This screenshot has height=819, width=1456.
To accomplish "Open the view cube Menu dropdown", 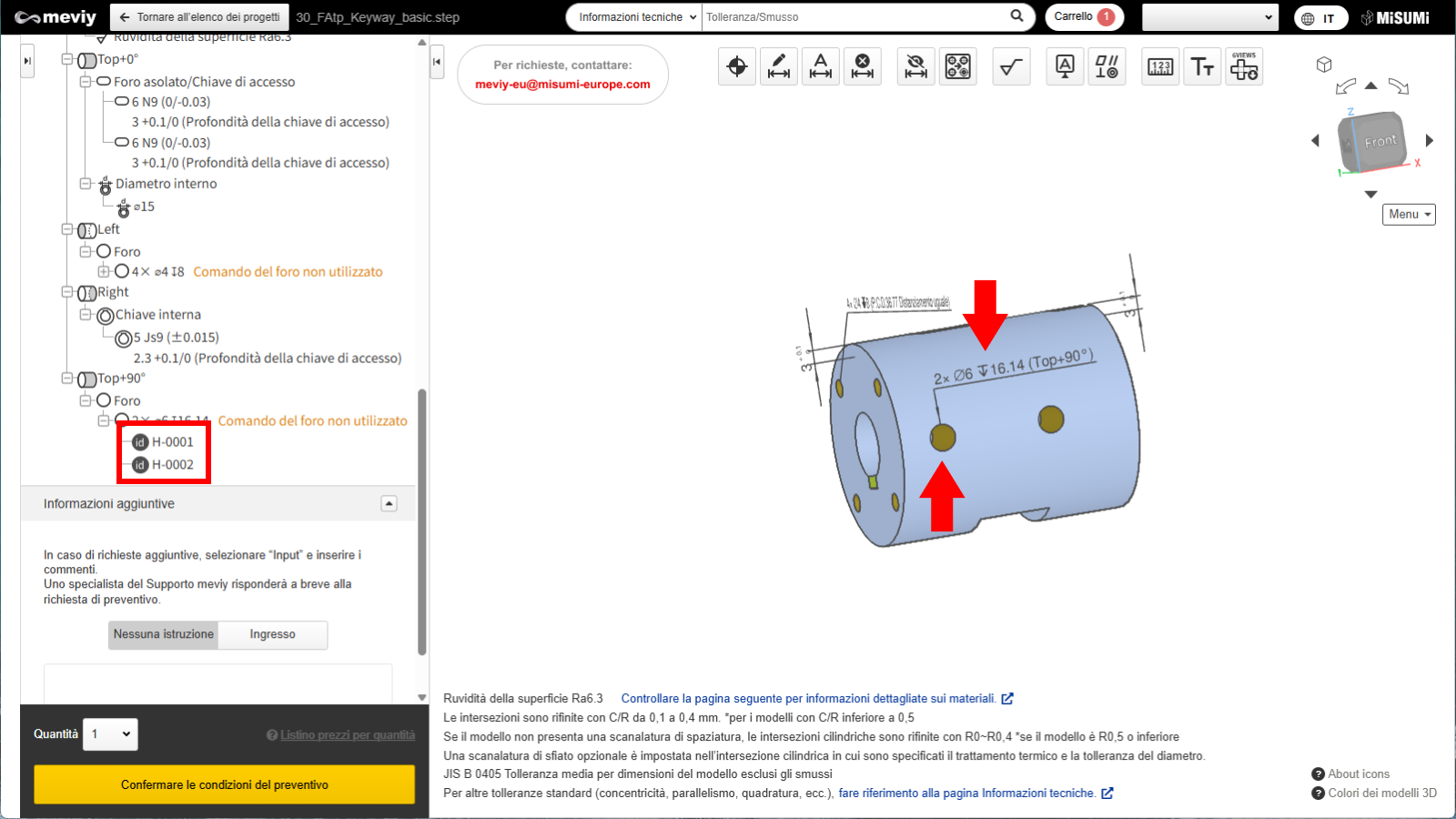I will (1409, 214).
